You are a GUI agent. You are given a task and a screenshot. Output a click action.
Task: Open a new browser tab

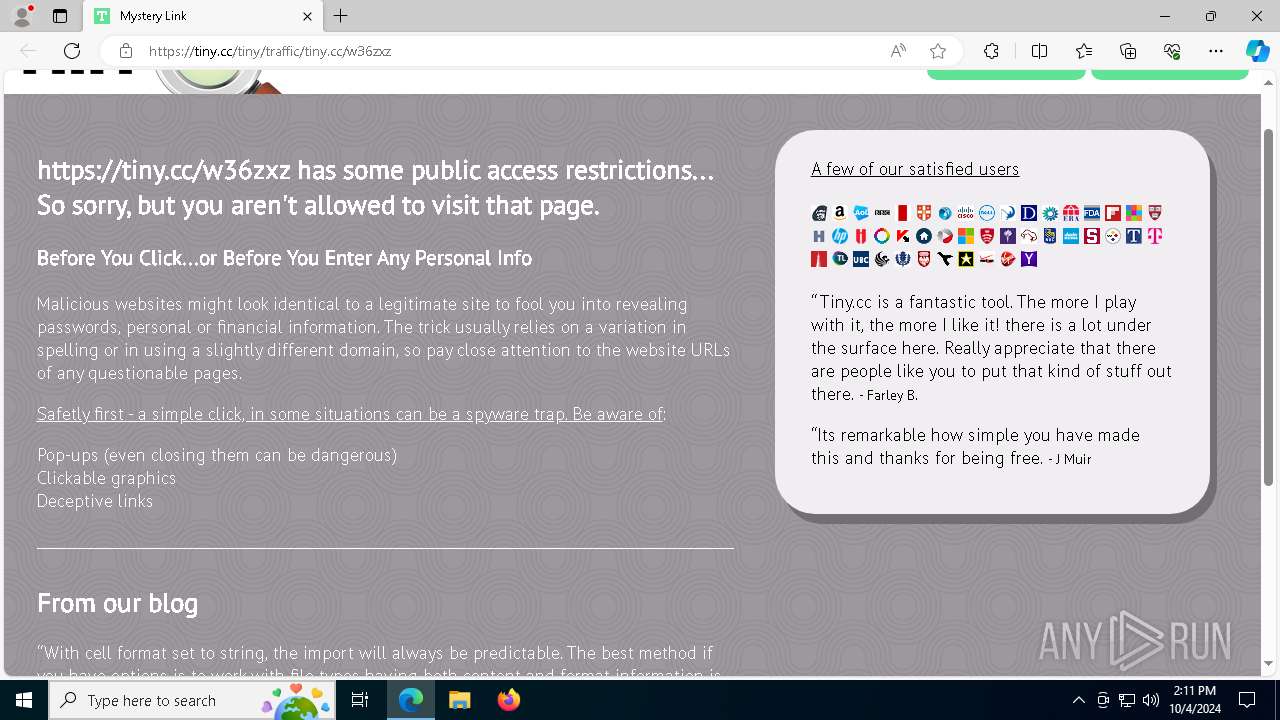(x=341, y=16)
